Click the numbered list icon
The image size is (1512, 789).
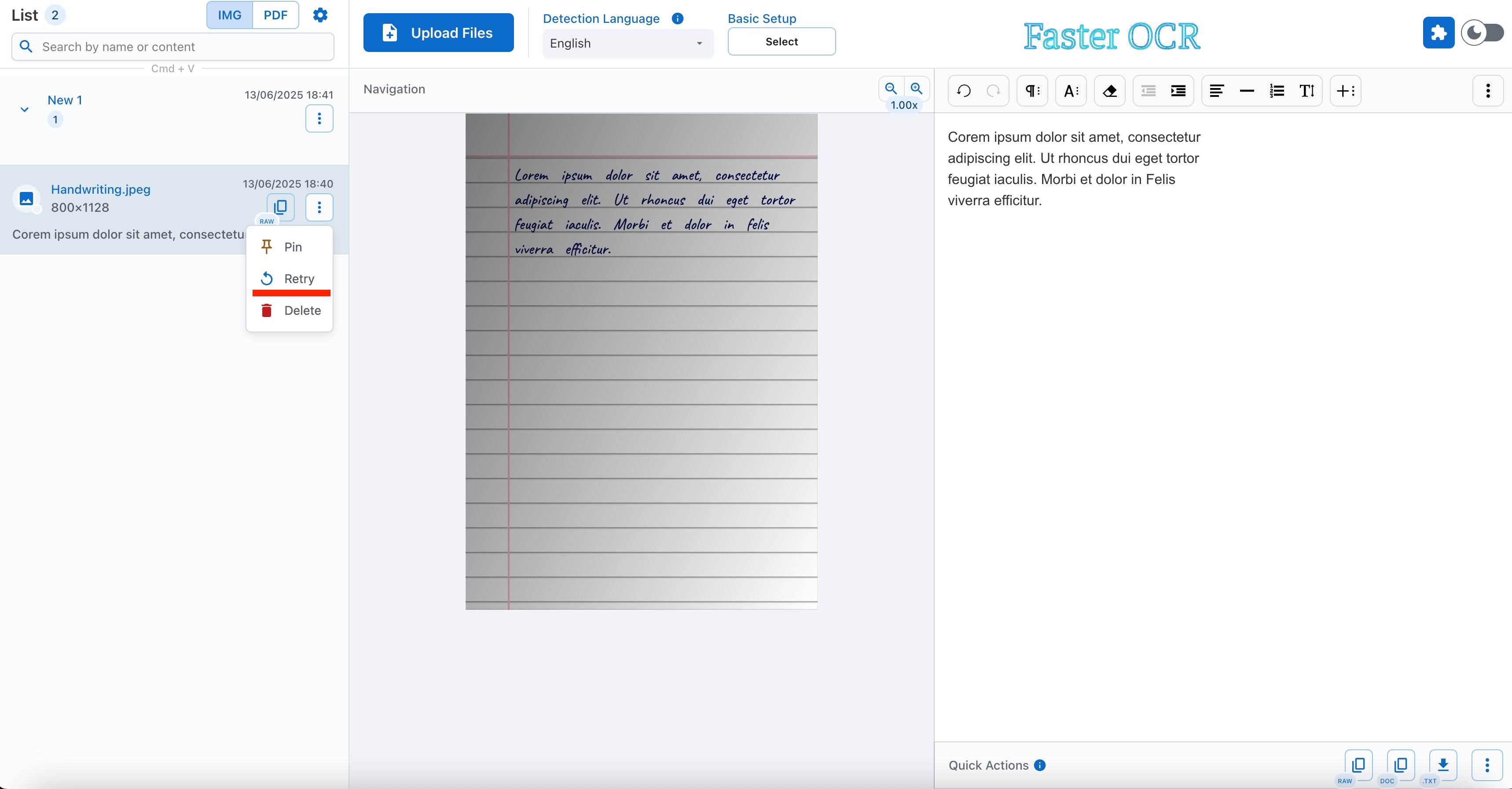1277,91
